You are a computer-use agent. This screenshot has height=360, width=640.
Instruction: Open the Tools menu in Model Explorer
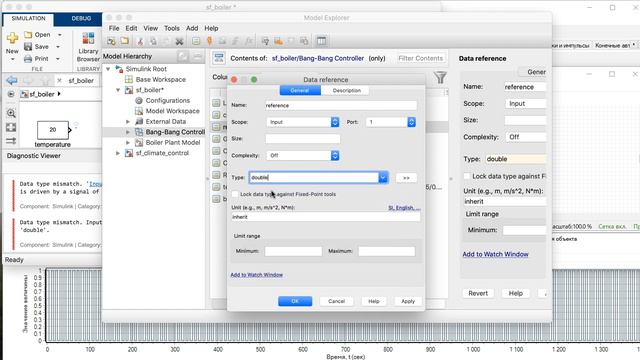[x=172, y=28]
